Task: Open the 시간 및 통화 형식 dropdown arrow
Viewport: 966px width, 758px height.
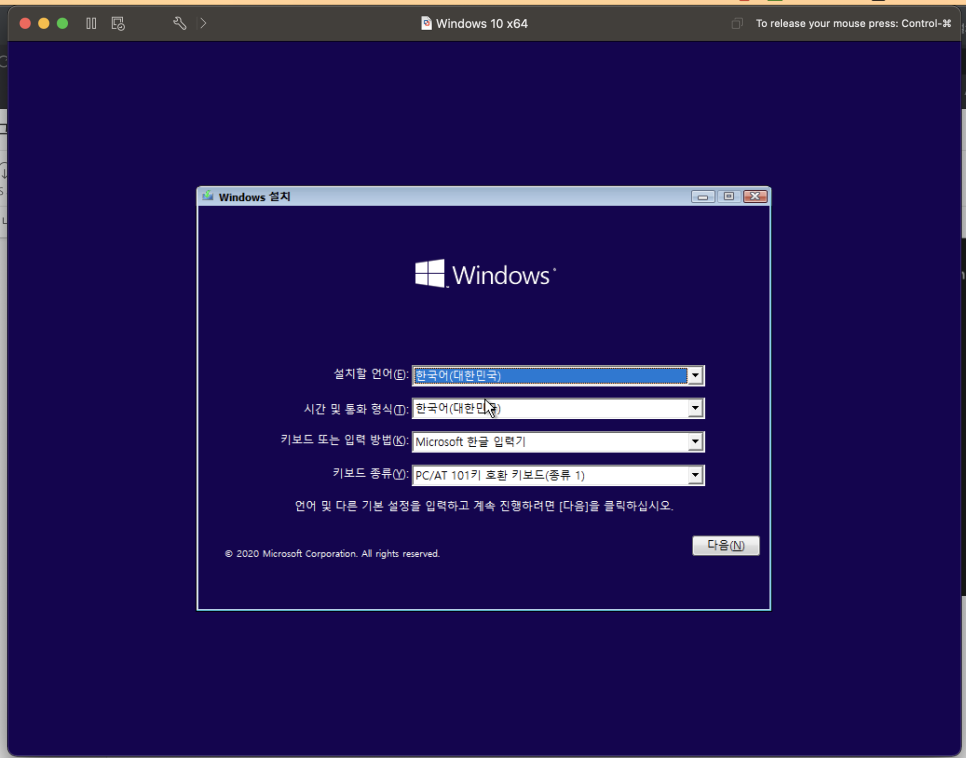Action: point(695,408)
